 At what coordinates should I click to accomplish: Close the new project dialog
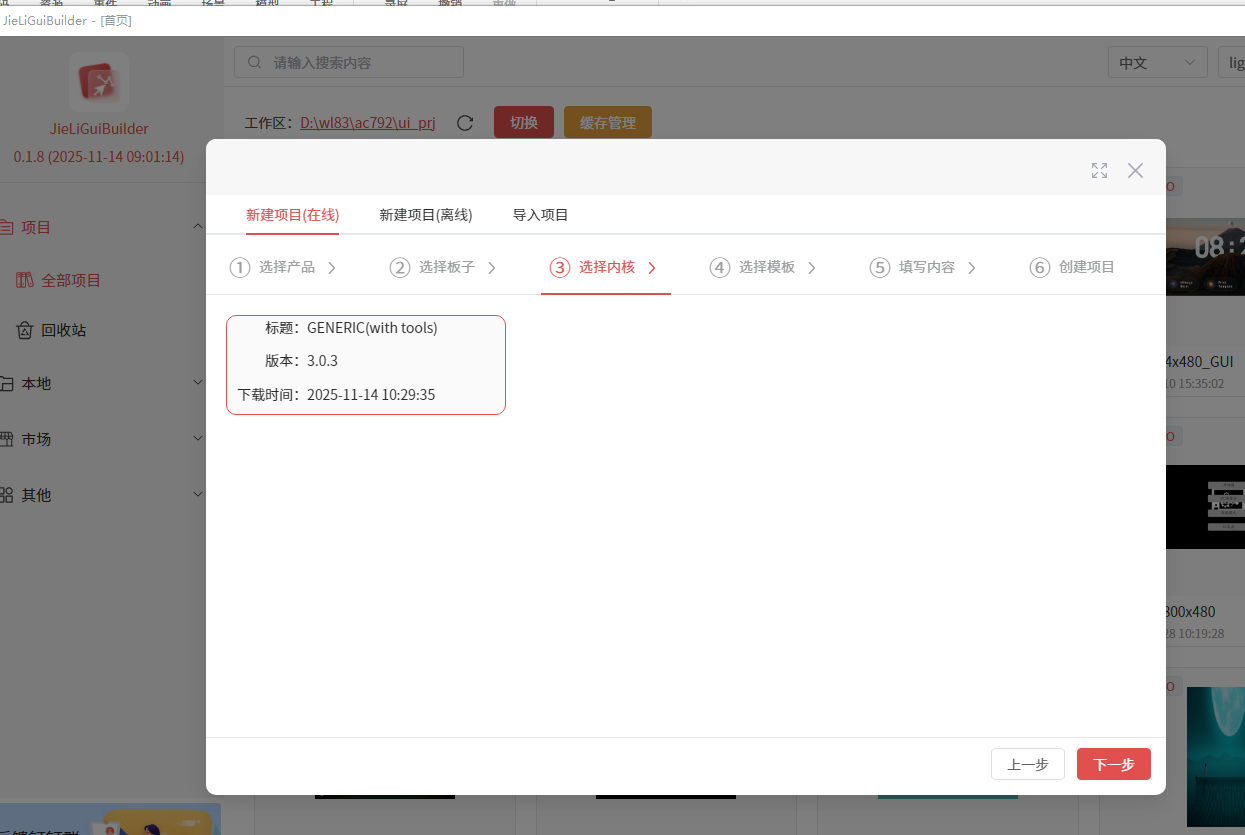coord(1135,170)
